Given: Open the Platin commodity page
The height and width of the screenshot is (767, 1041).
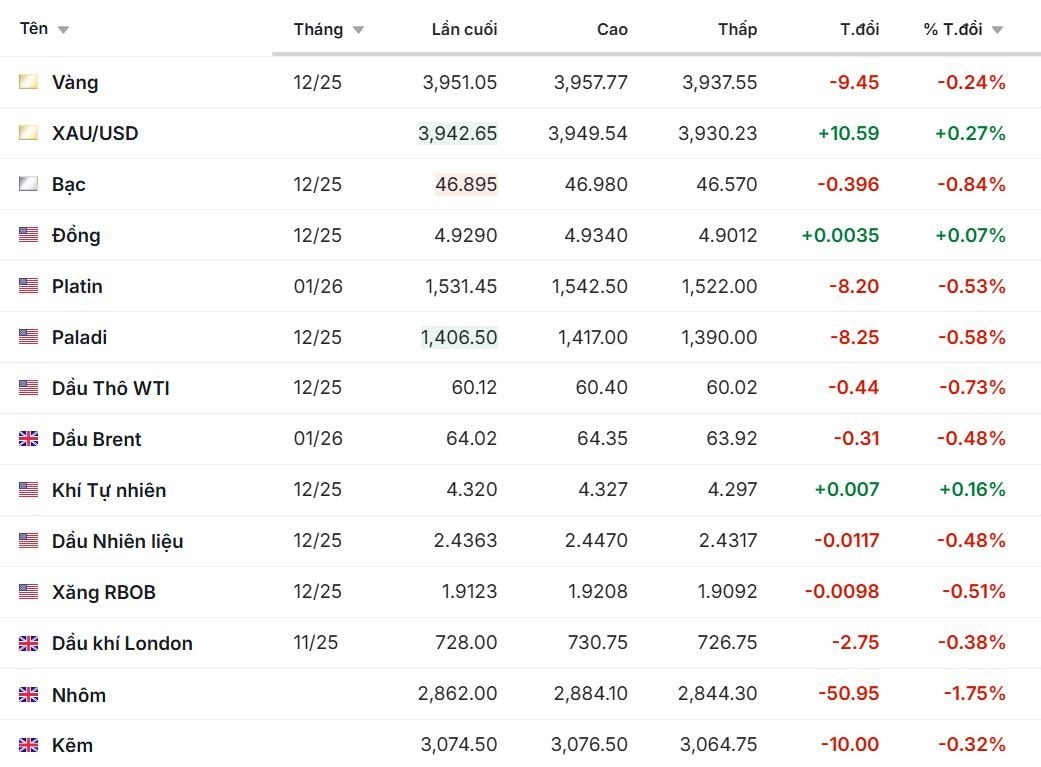Looking at the screenshot, I should click(x=77, y=286).
